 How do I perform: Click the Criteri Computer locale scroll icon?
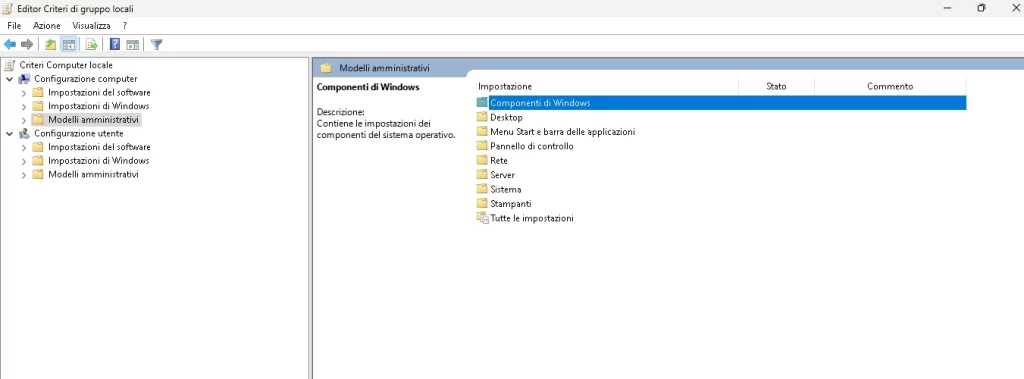click(10, 65)
